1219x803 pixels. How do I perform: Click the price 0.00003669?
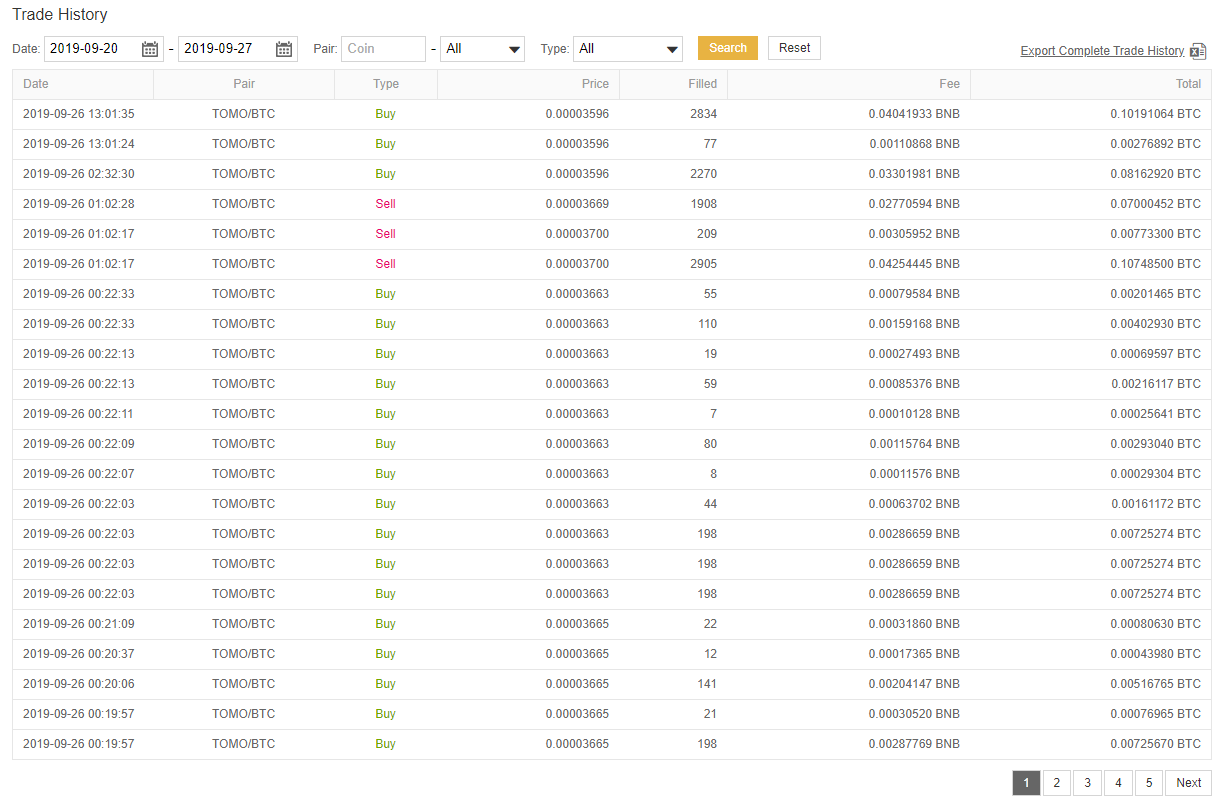pos(577,204)
